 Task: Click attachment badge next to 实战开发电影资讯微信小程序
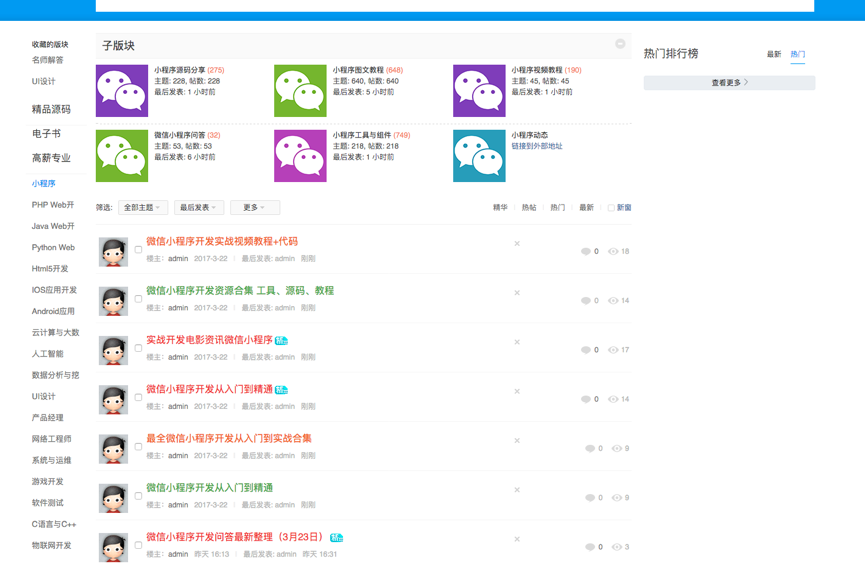point(281,341)
